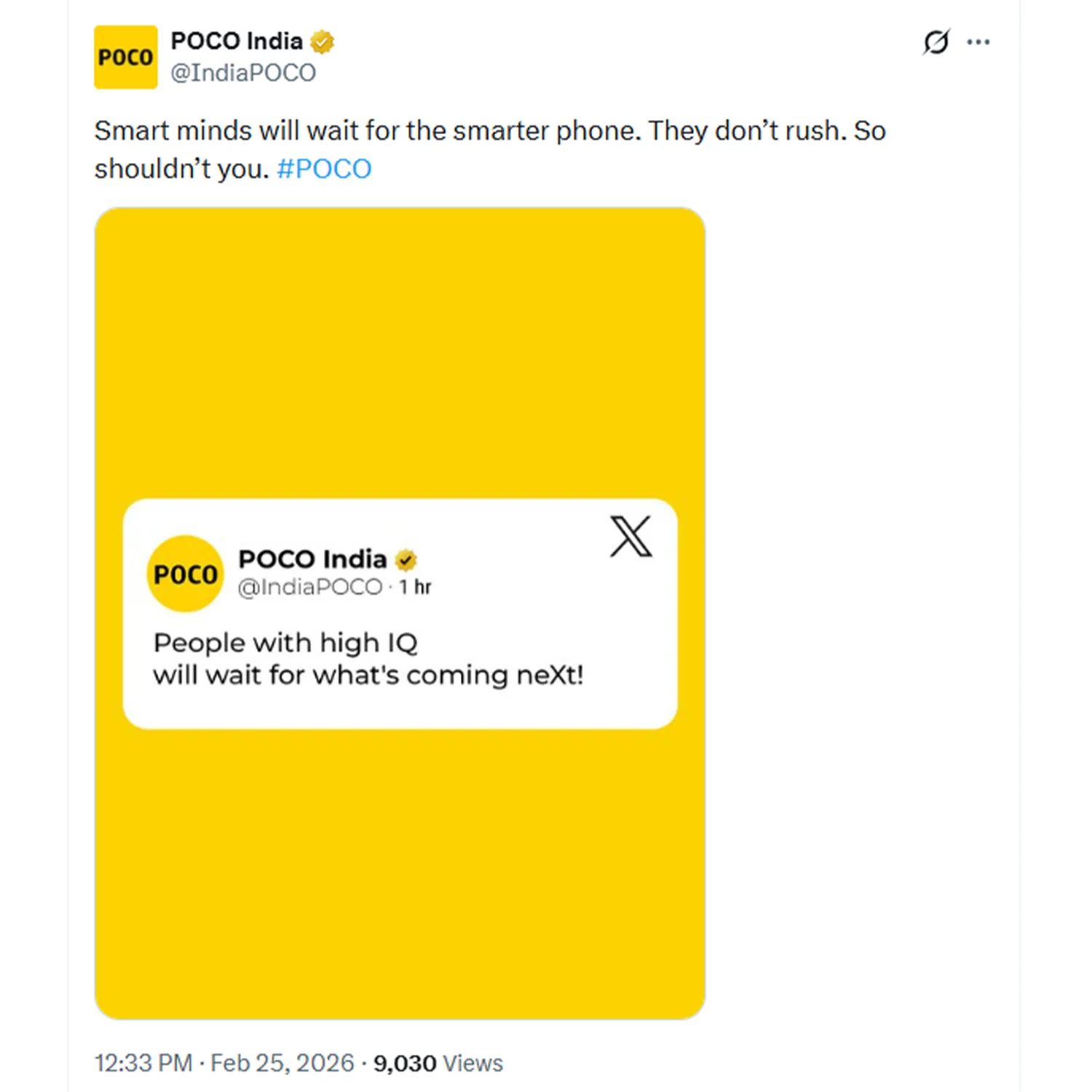The height and width of the screenshot is (1092, 1092).
Task: Click the POCO India name in tweet header
Action: (x=237, y=41)
